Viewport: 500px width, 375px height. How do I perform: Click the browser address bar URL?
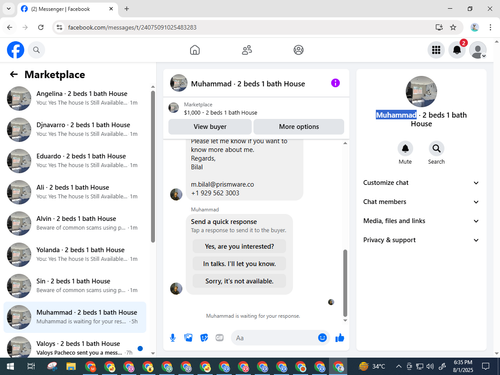click(132, 27)
